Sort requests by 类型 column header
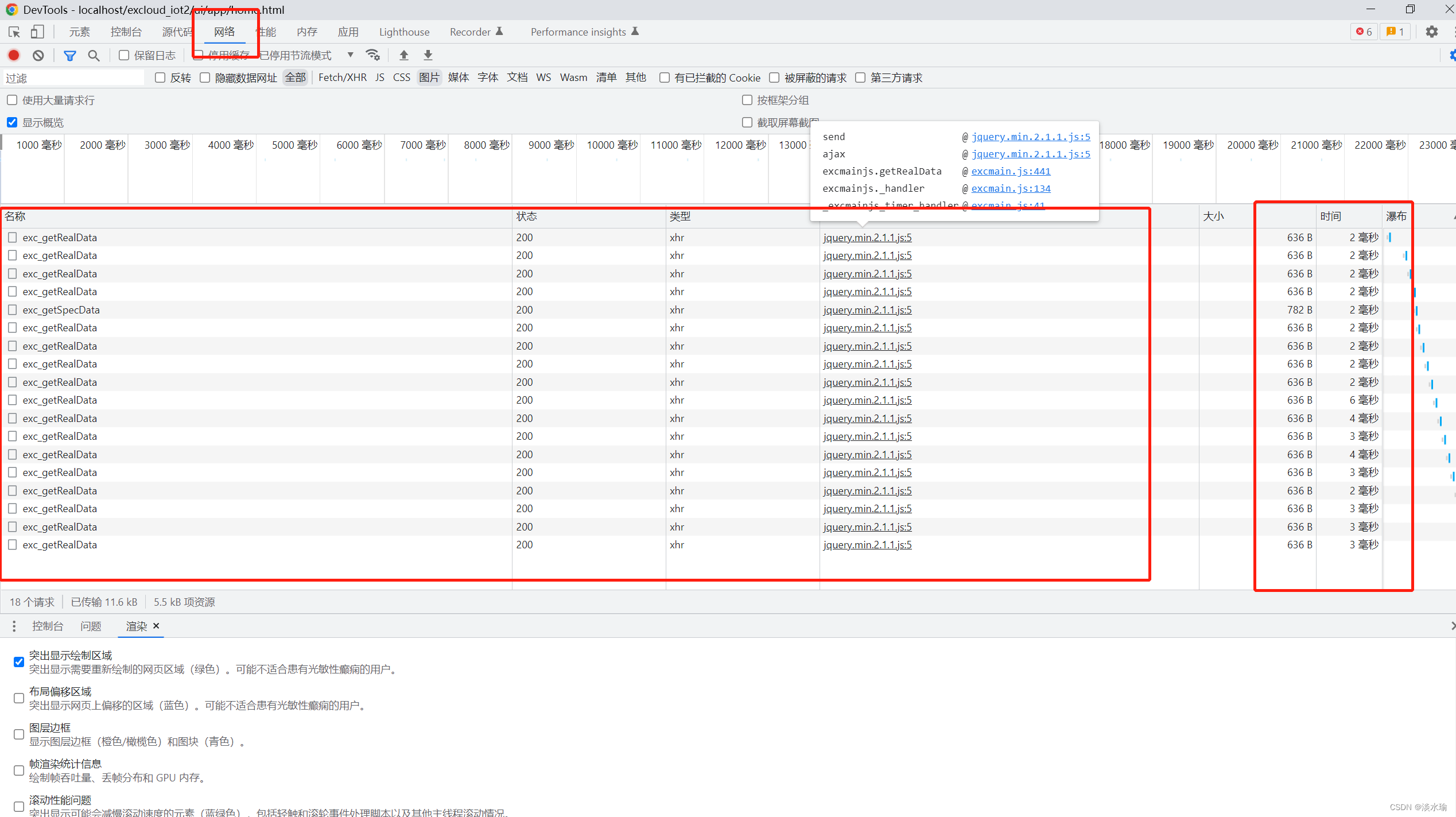This screenshot has height=817, width=1456. point(743,216)
